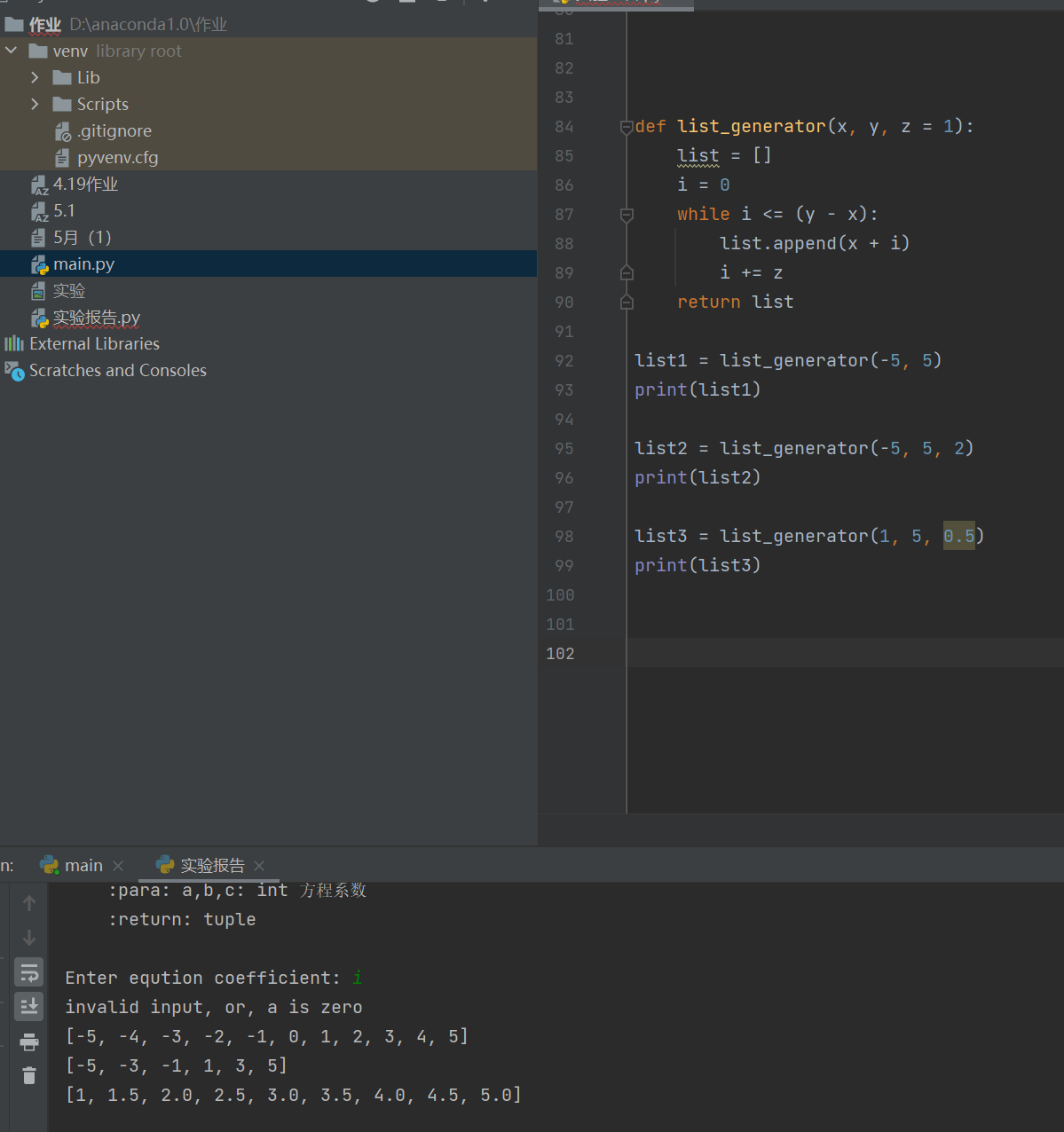The height and width of the screenshot is (1132, 1064).
Task: Close the 实验报告 run tab
Action: click(x=259, y=866)
